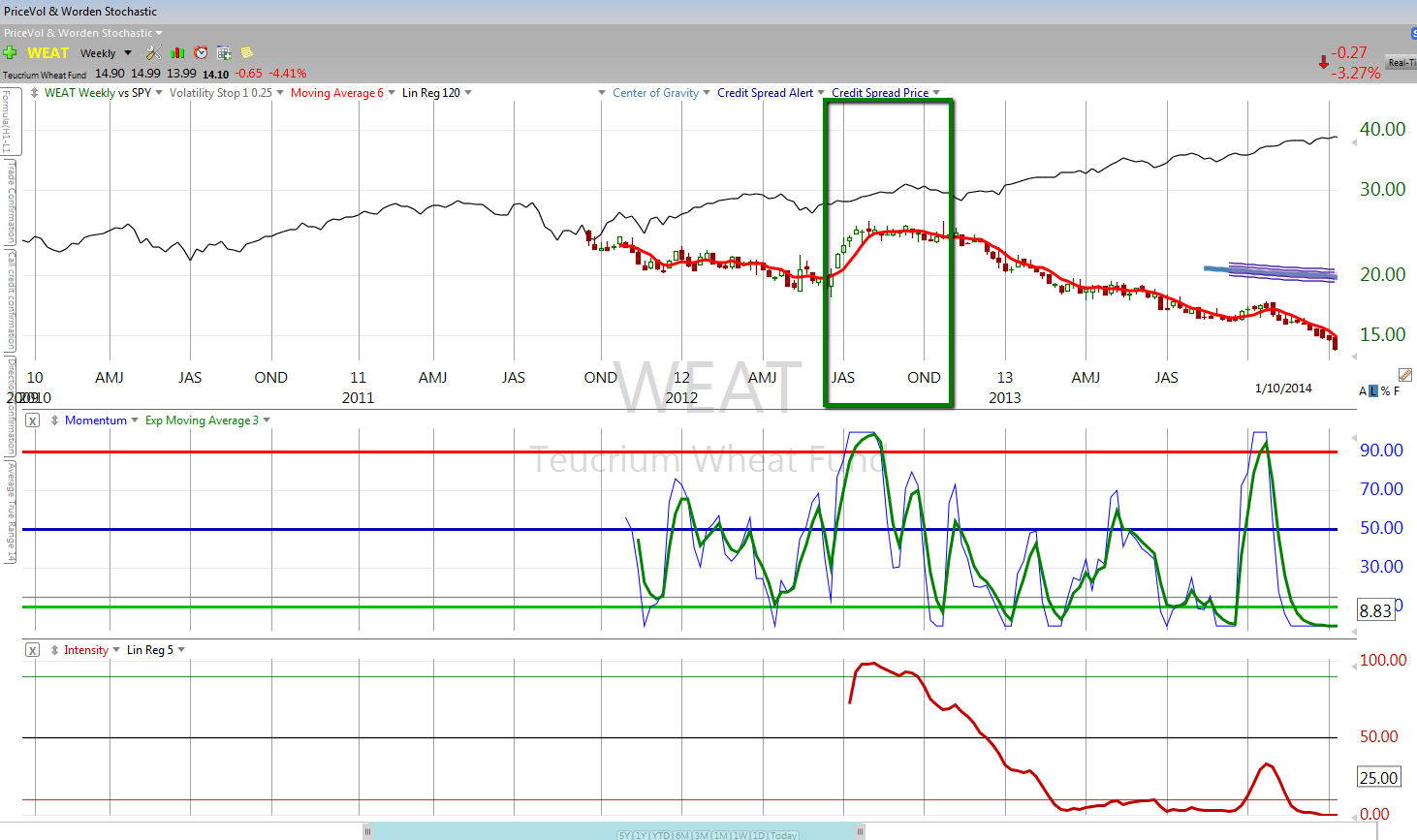
Task: Click the left handle of time range scrollbar
Action: click(367, 831)
